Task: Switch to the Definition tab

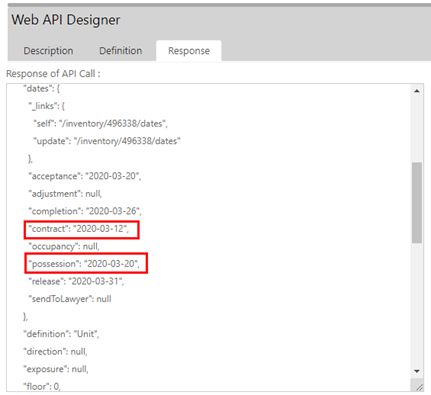Action: click(x=121, y=51)
